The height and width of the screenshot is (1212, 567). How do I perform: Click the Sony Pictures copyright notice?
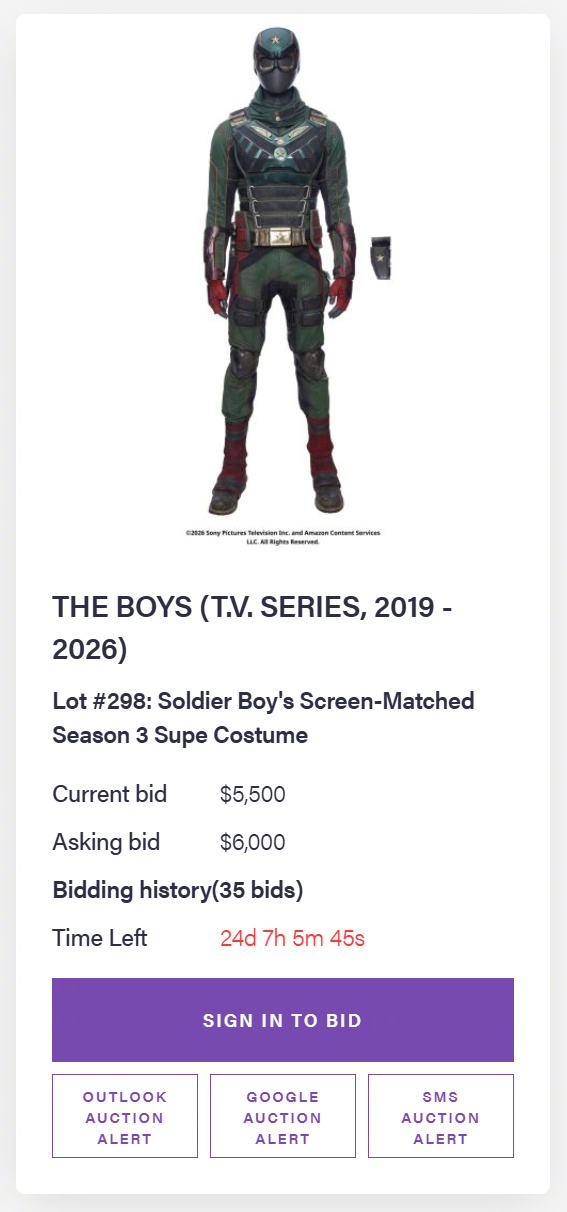(283, 537)
